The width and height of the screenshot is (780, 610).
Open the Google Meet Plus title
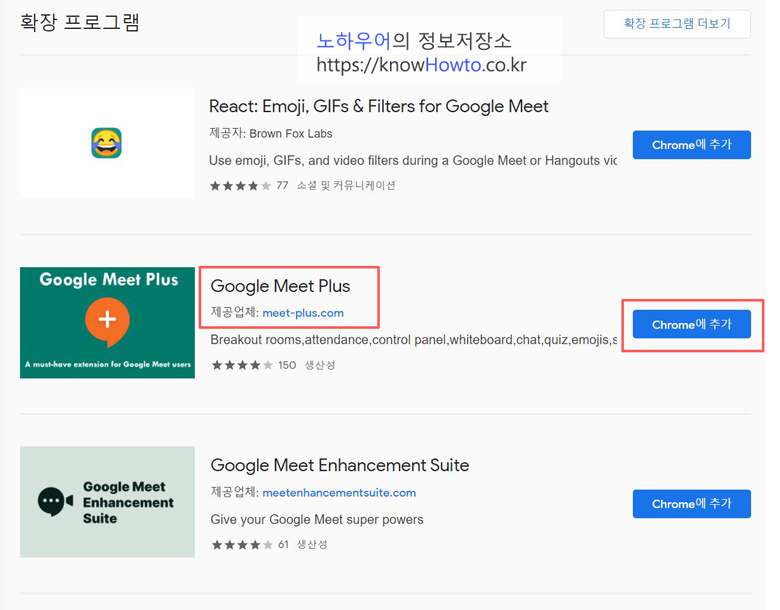pos(280,286)
